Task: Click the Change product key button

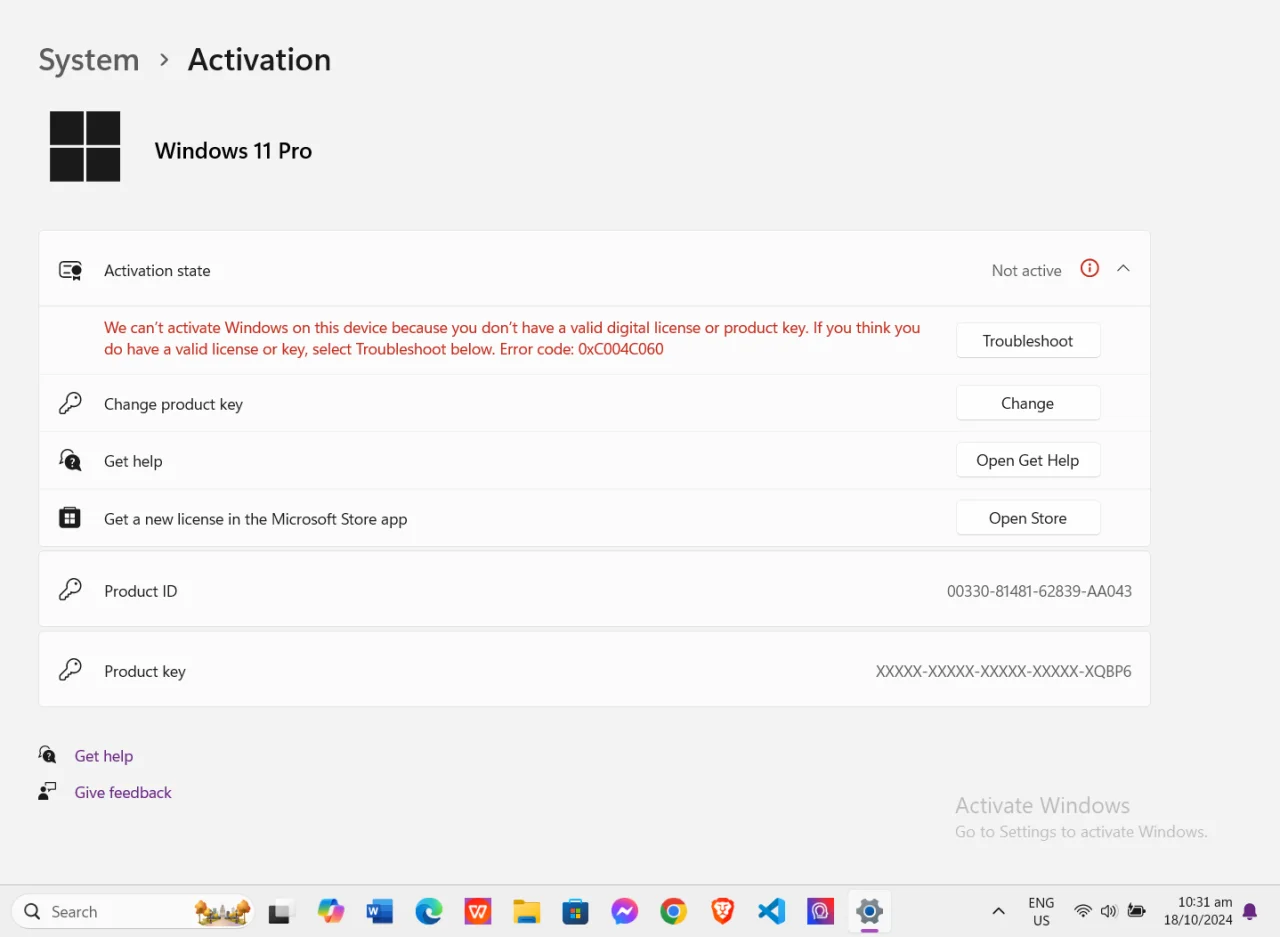Action: point(1028,403)
